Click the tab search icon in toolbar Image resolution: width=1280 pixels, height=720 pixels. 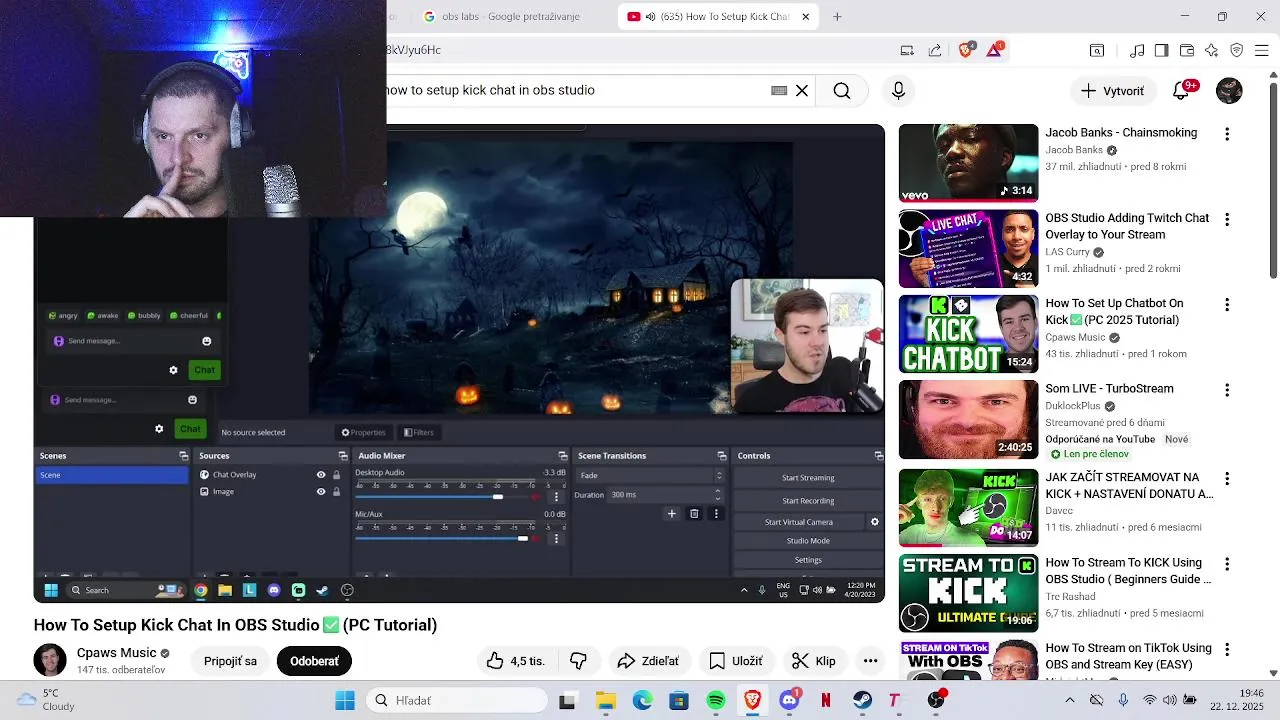click(1097, 50)
